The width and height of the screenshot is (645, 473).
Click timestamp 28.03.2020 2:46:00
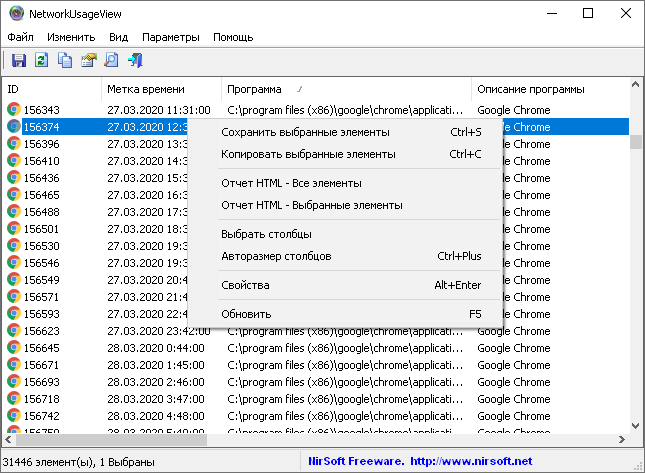(x=156, y=382)
